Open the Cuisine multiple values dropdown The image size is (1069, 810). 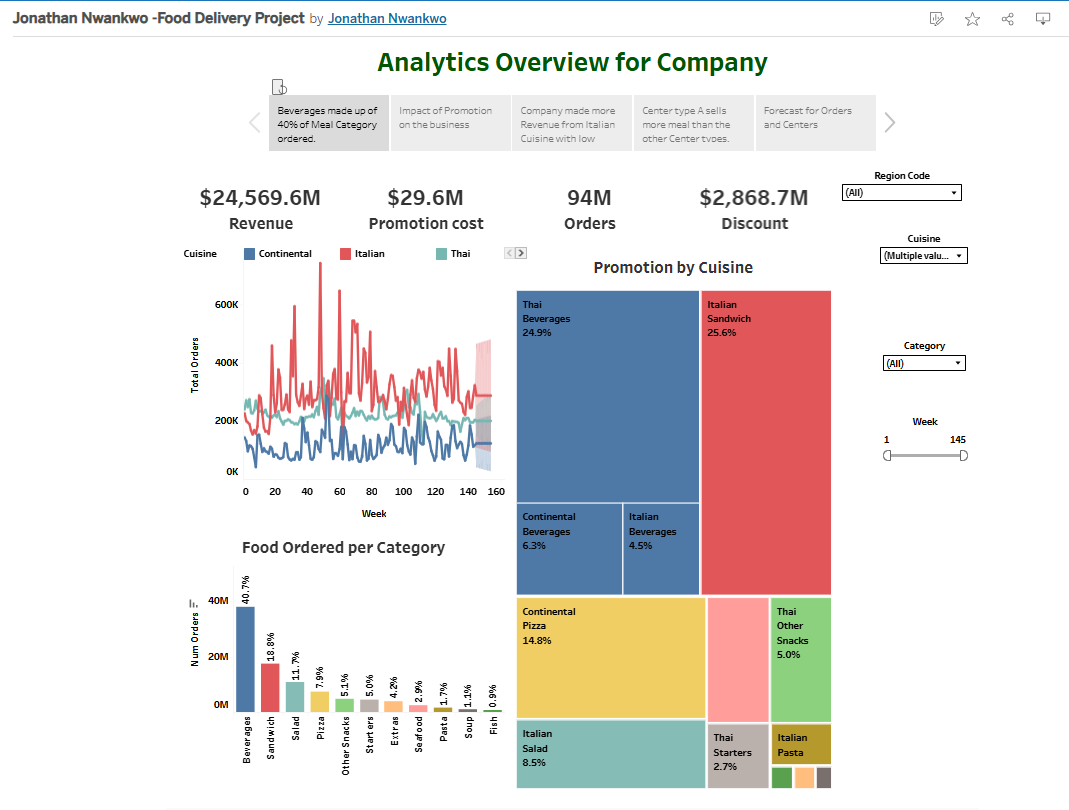(958, 255)
